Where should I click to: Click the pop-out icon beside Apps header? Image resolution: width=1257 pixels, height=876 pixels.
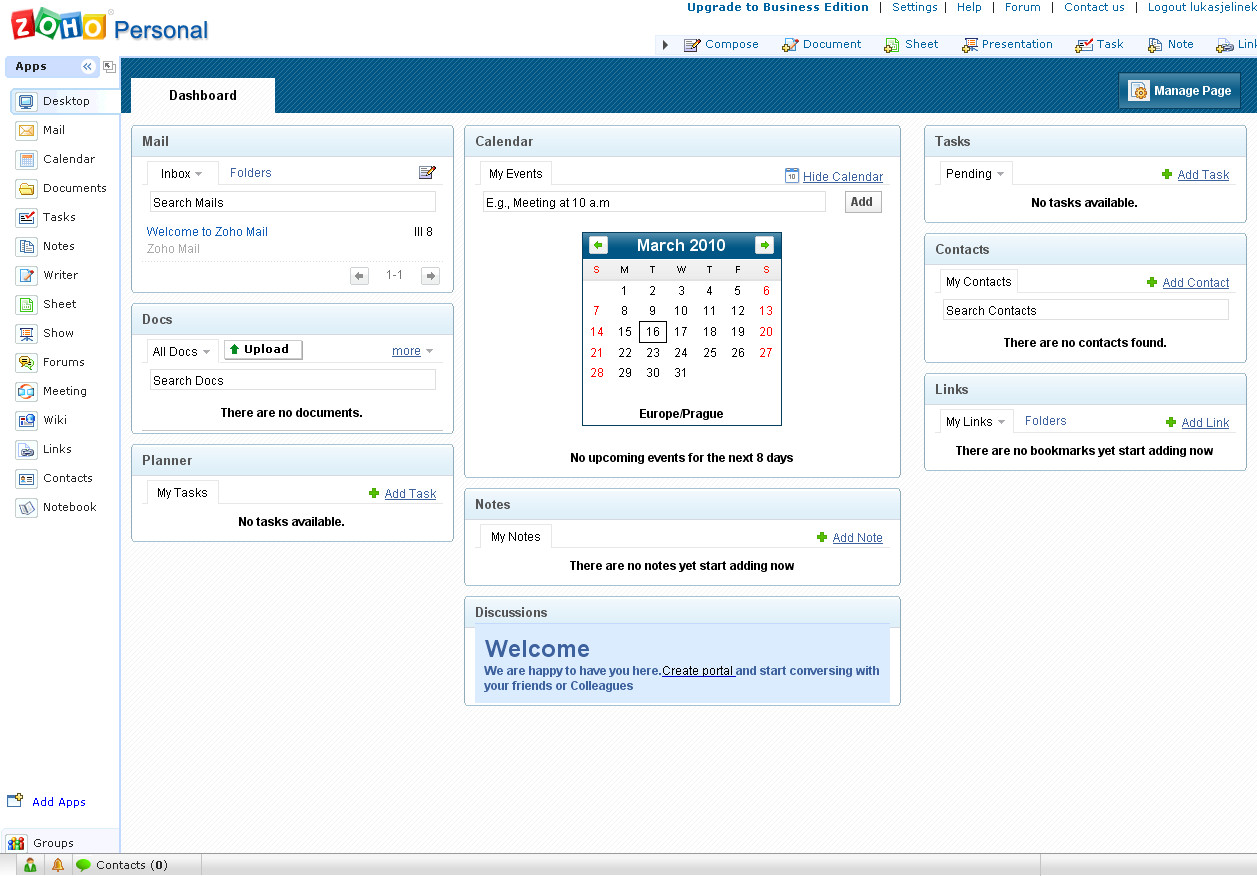point(109,67)
